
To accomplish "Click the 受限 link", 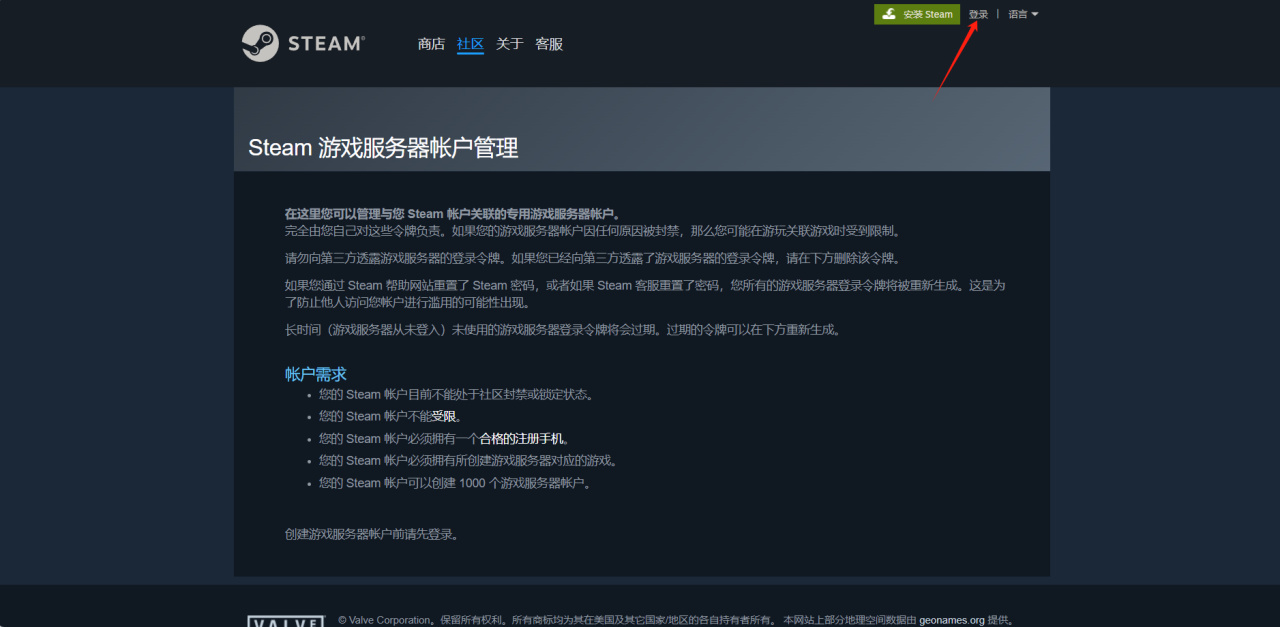I will (x=444, y=416).
